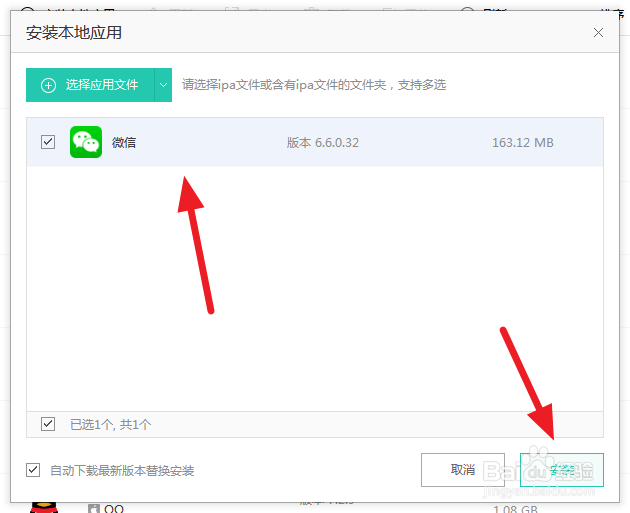Click 已选1个, 共1个 status text
630x513 pixels.
pyautogui.click(x=110, y=425)
